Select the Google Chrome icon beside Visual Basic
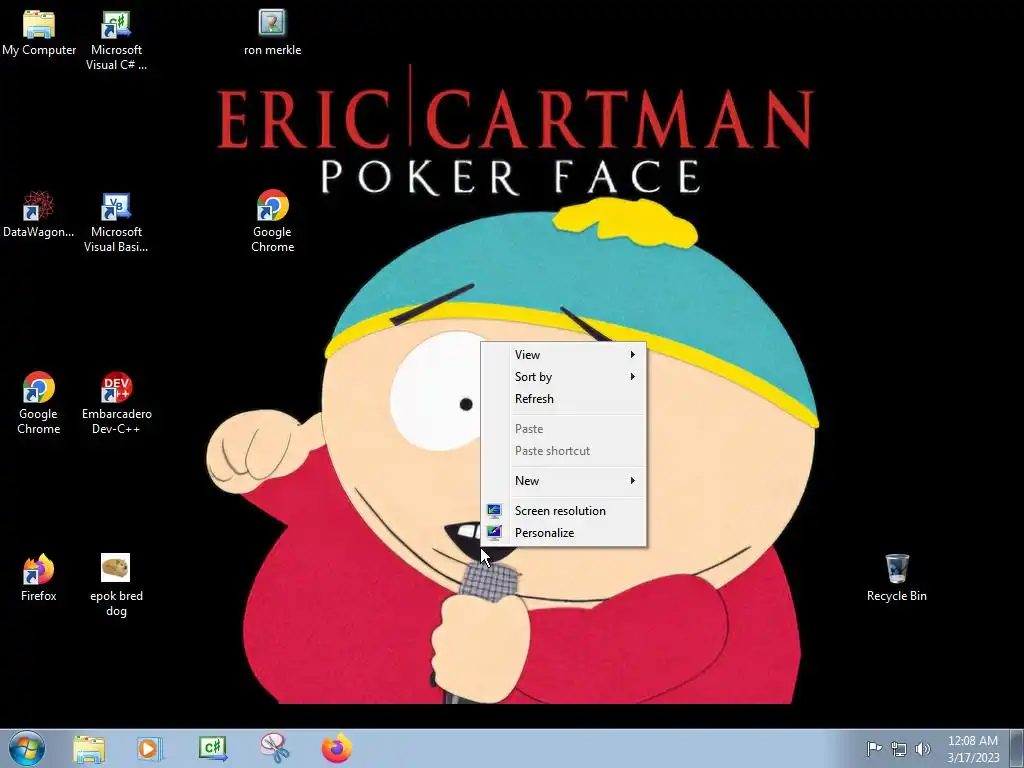This screenshot has width=1024, height=768. (272, 221)
